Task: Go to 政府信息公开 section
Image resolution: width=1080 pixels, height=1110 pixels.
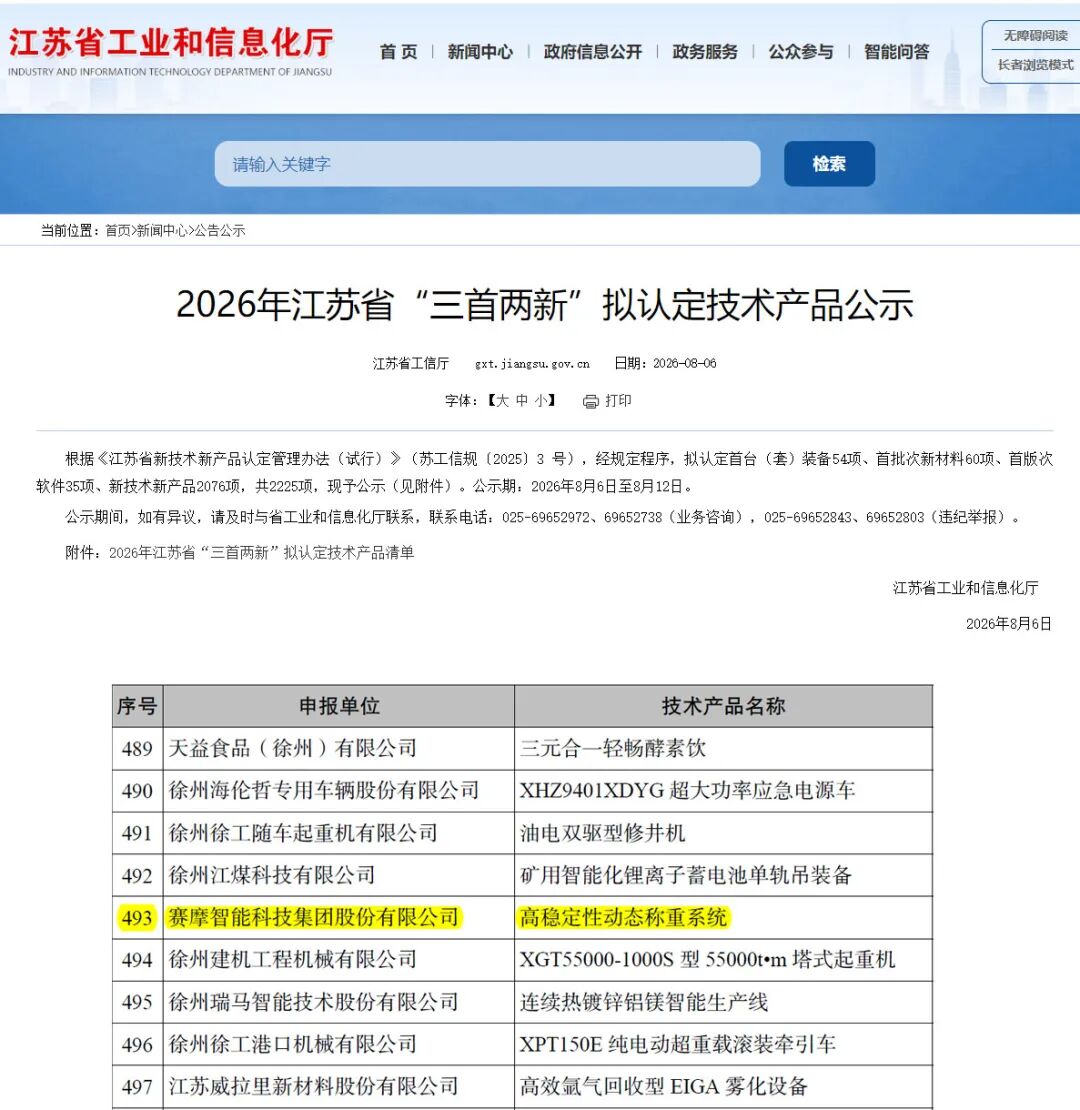Action: pyautogui.click(x=592, y=52)
